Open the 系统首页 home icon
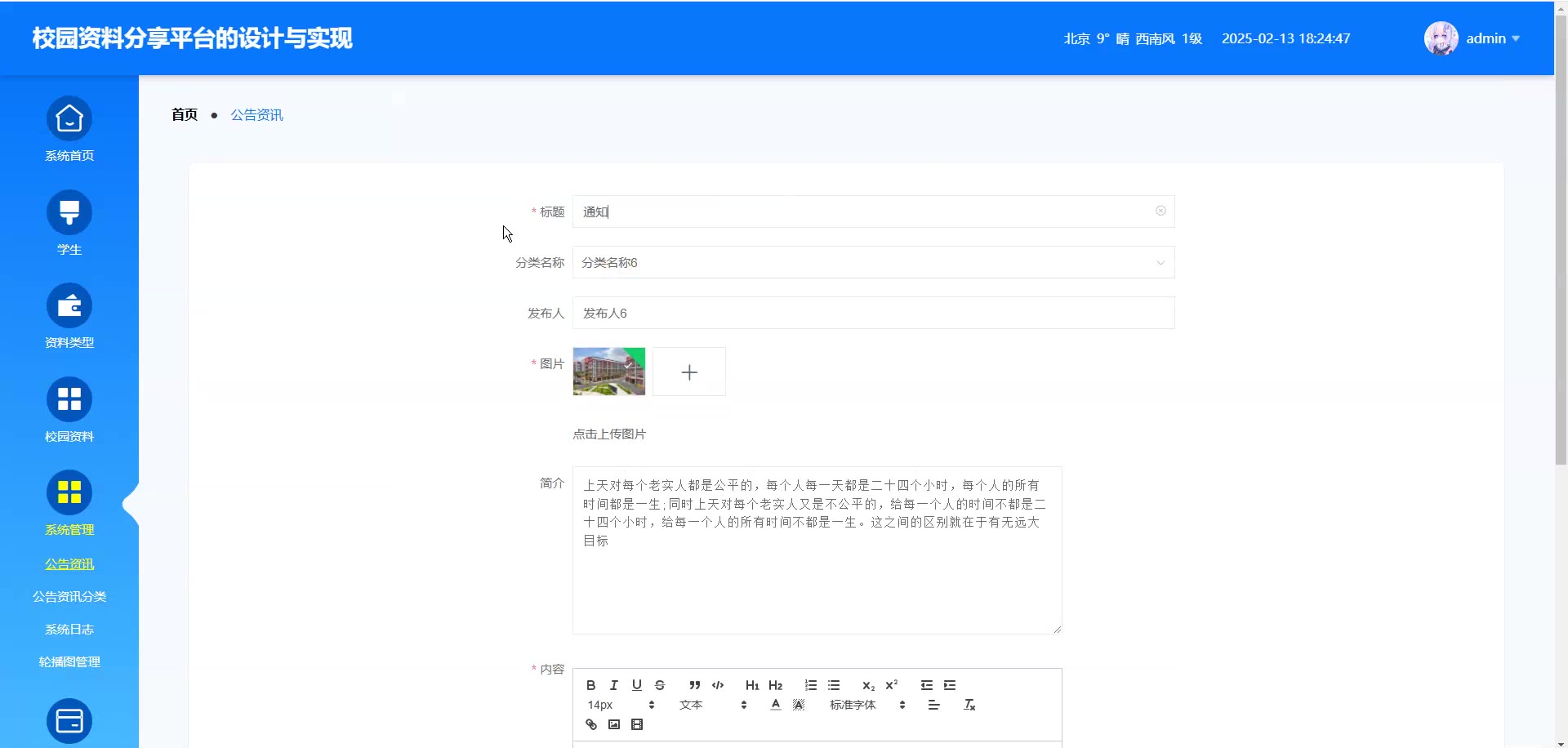This screenshot has height=748, width=1568. pos(69,119)
